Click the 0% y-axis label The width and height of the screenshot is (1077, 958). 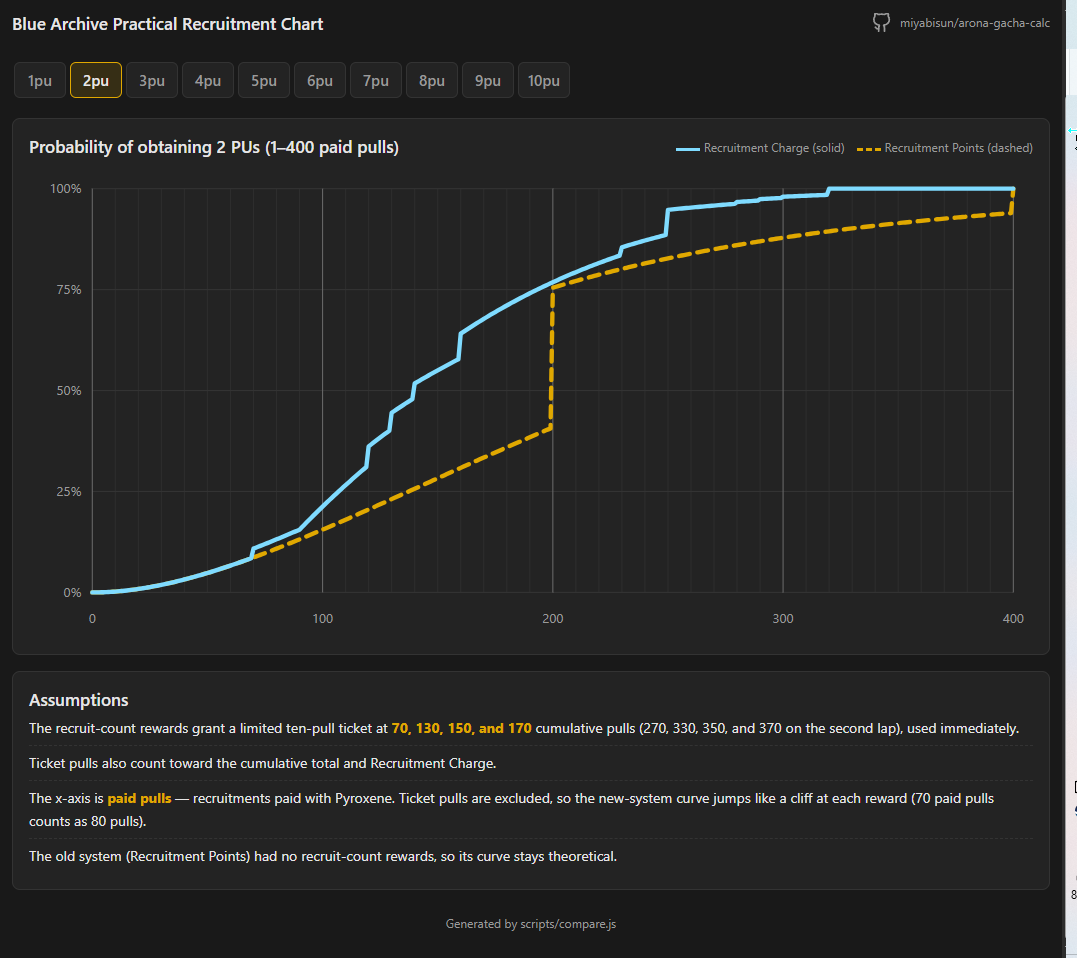click(72, 592)
